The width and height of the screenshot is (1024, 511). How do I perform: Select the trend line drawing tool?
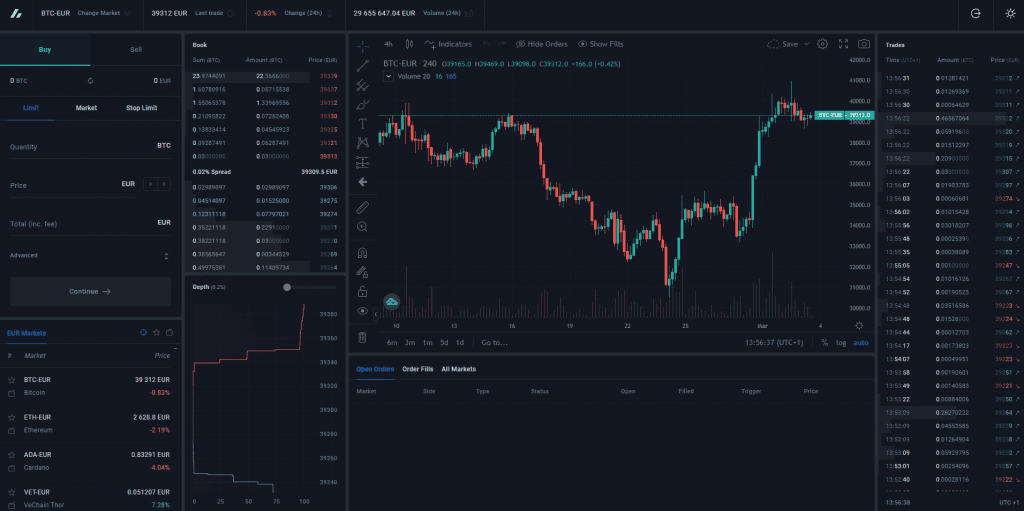point(362,65)
